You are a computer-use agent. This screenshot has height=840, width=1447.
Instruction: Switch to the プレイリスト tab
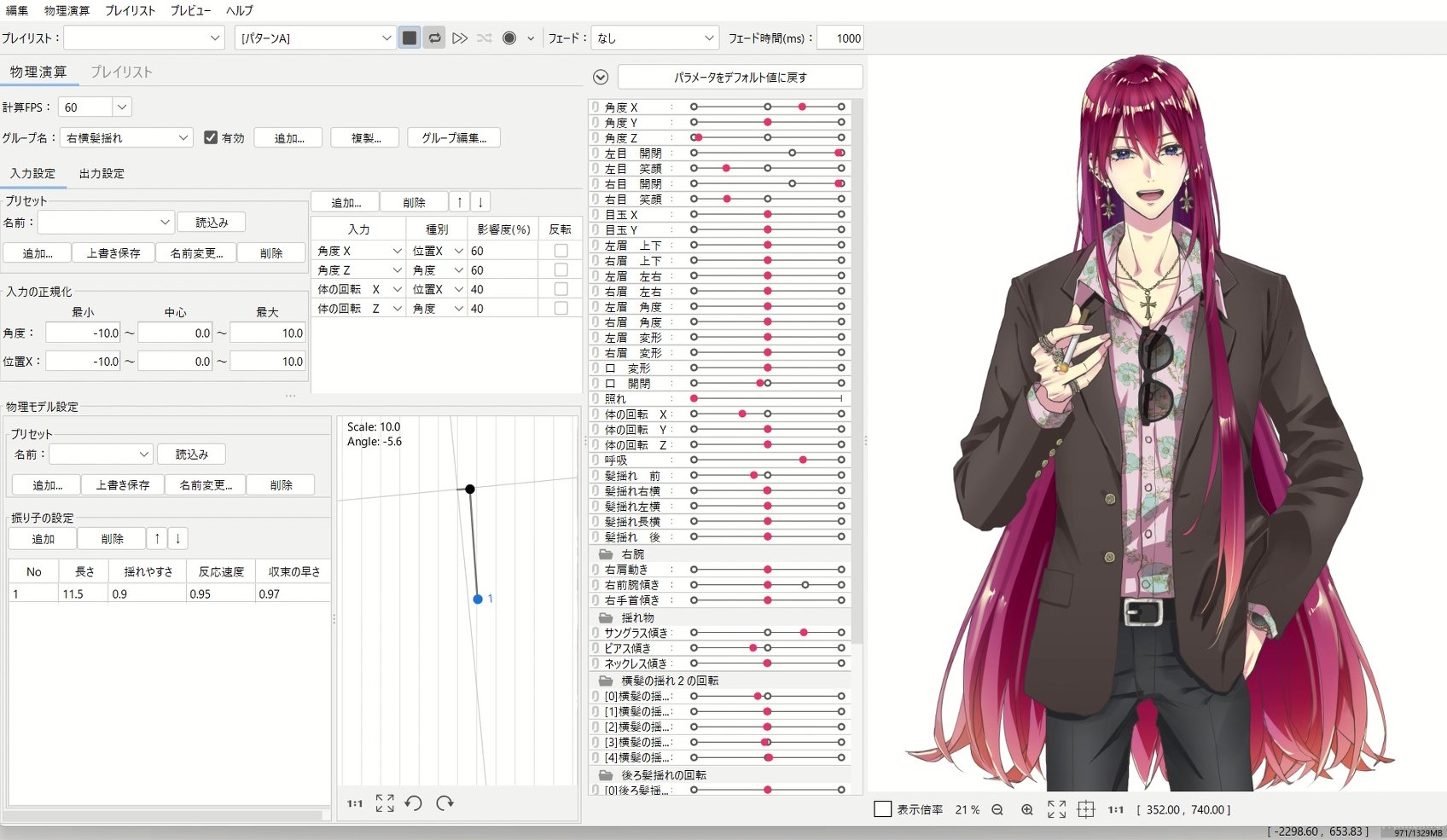(121, 72)
